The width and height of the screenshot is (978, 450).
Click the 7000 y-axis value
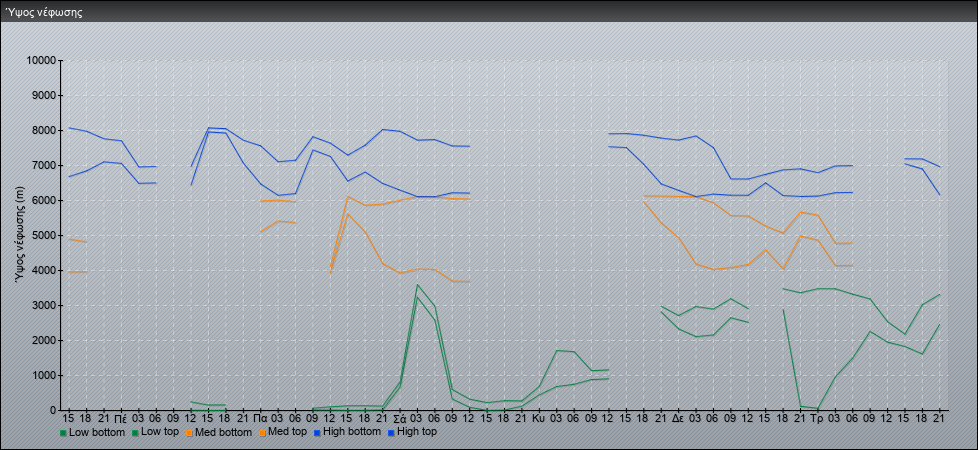pyautogui.click(x=44, y=165)
